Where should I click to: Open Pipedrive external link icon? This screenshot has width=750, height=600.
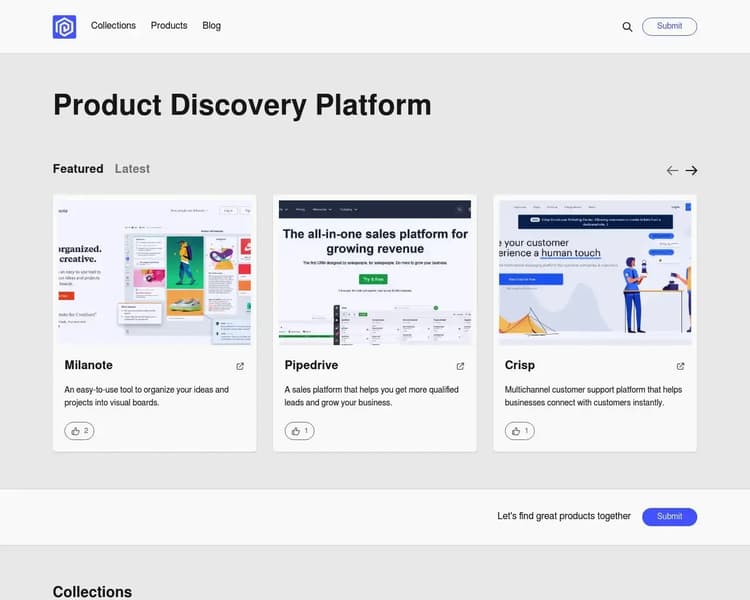point(460,366)
